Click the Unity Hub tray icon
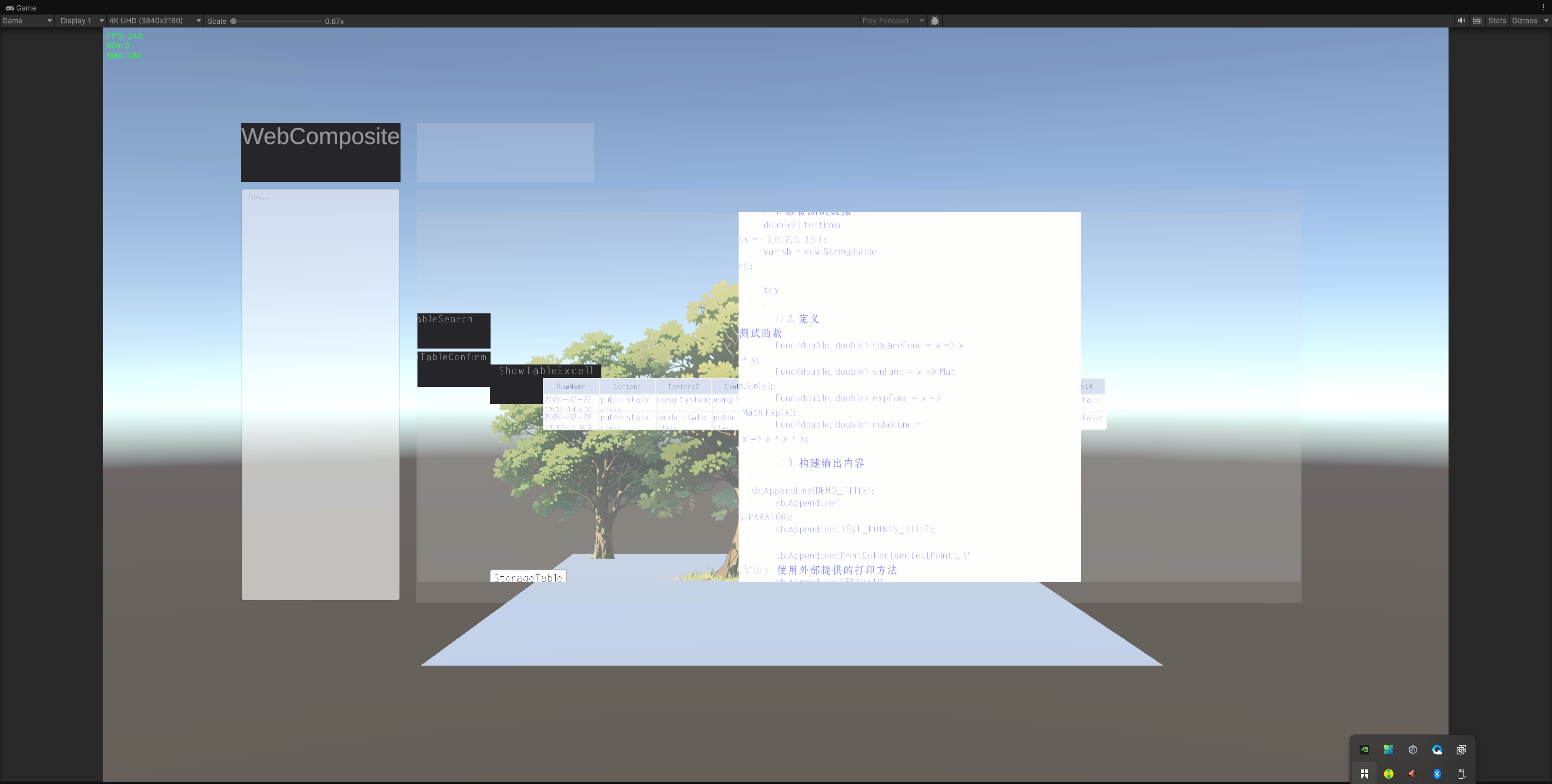 (x=1413, y=750)
